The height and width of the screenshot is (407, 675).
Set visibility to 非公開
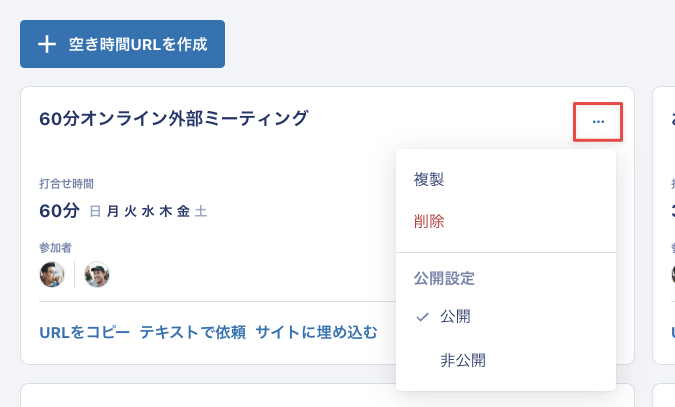pyautogui.click(x=463, y=360)
